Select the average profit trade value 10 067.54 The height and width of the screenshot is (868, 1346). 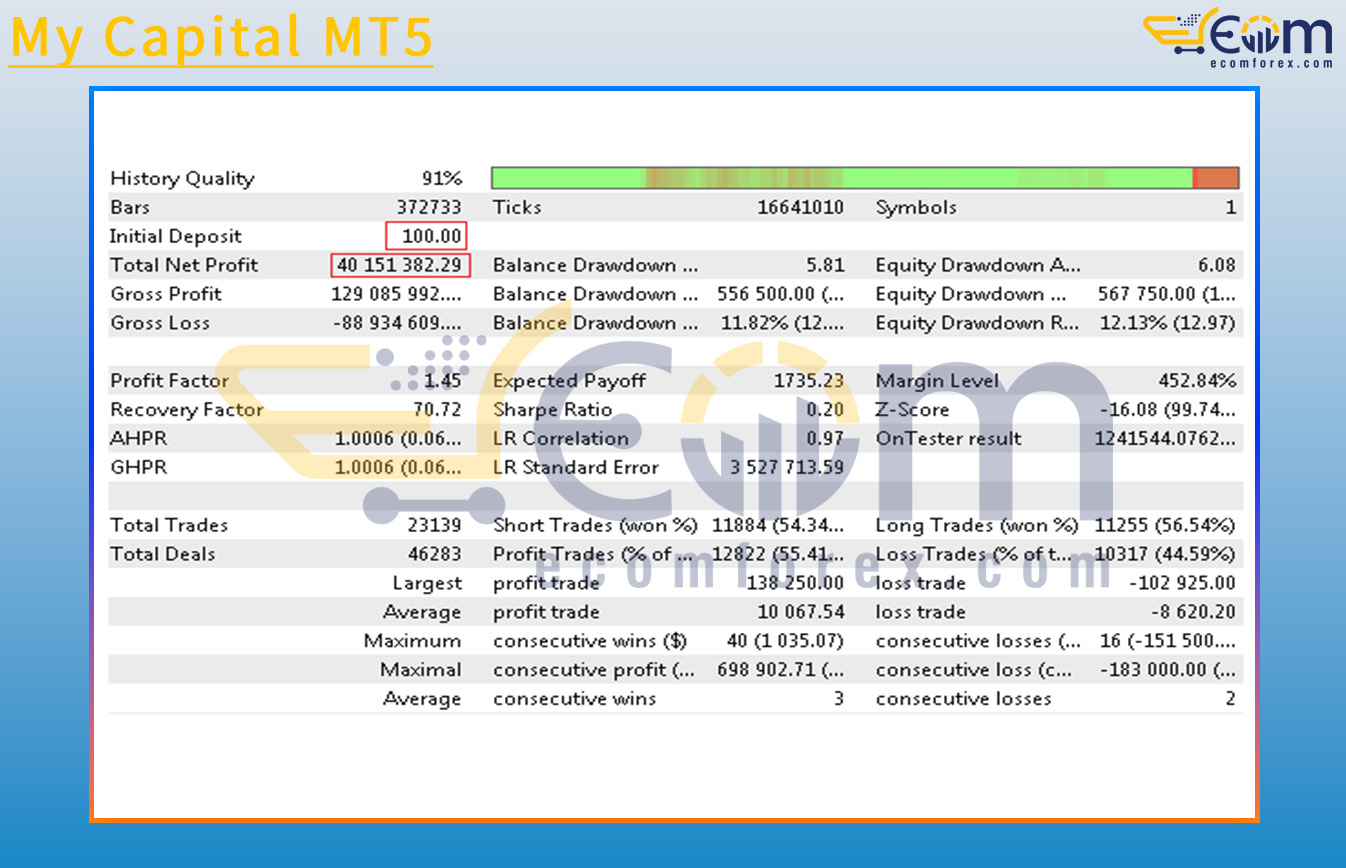[x=801, y=612]
